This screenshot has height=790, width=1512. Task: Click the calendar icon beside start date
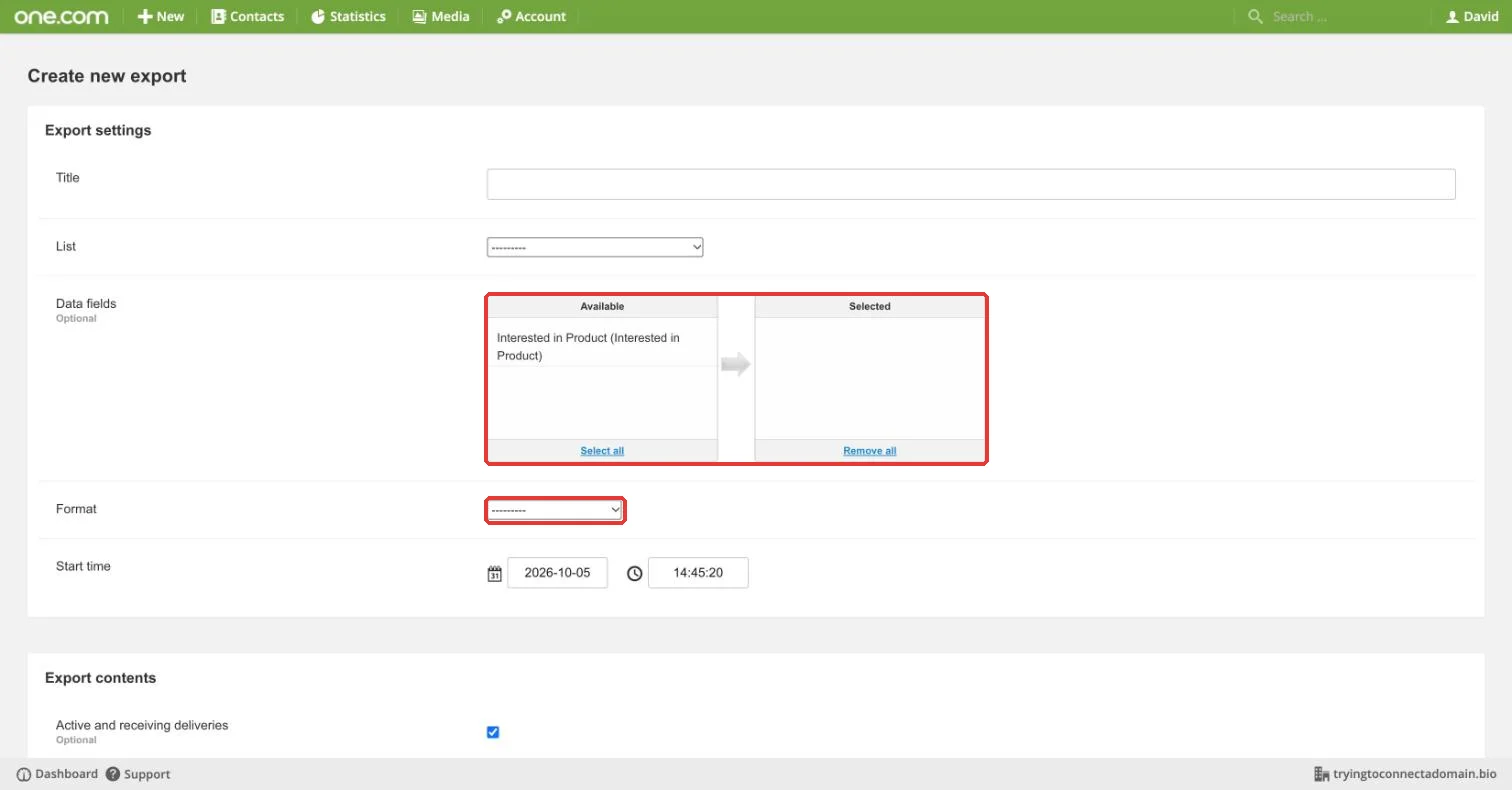[x=494, y=574]
